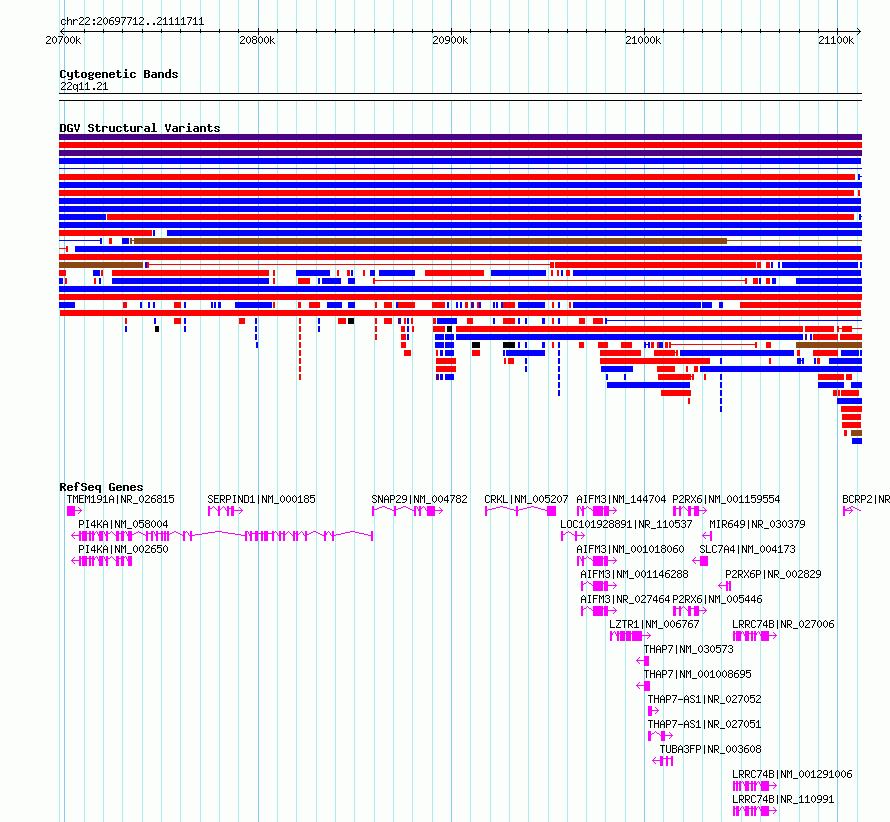Open the BCRP2 gene label at right edge

click(x=866, y=499)
